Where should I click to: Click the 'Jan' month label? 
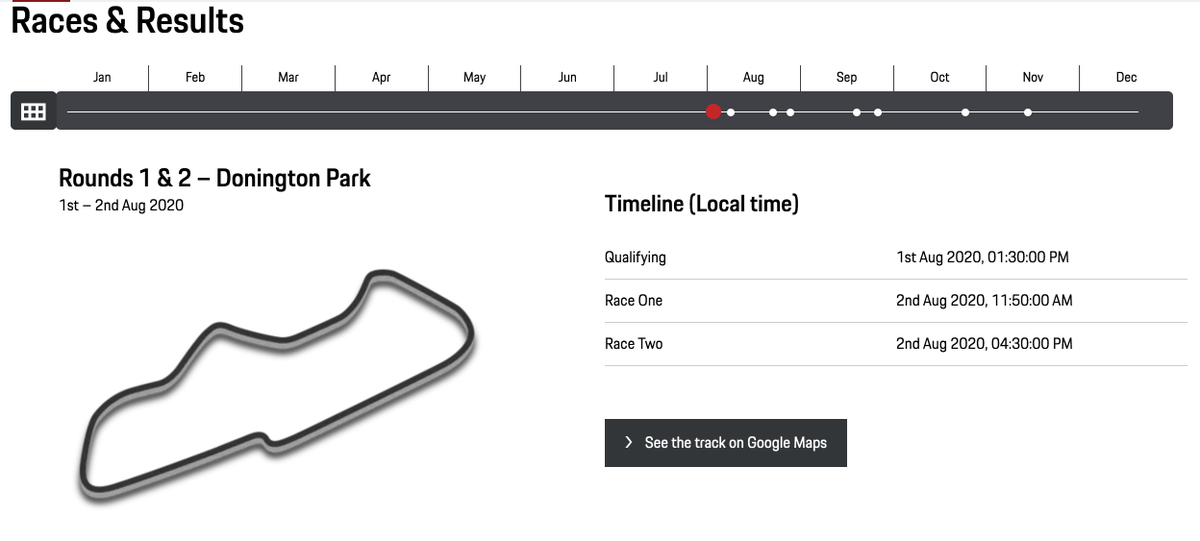click(x=102, y=77)
